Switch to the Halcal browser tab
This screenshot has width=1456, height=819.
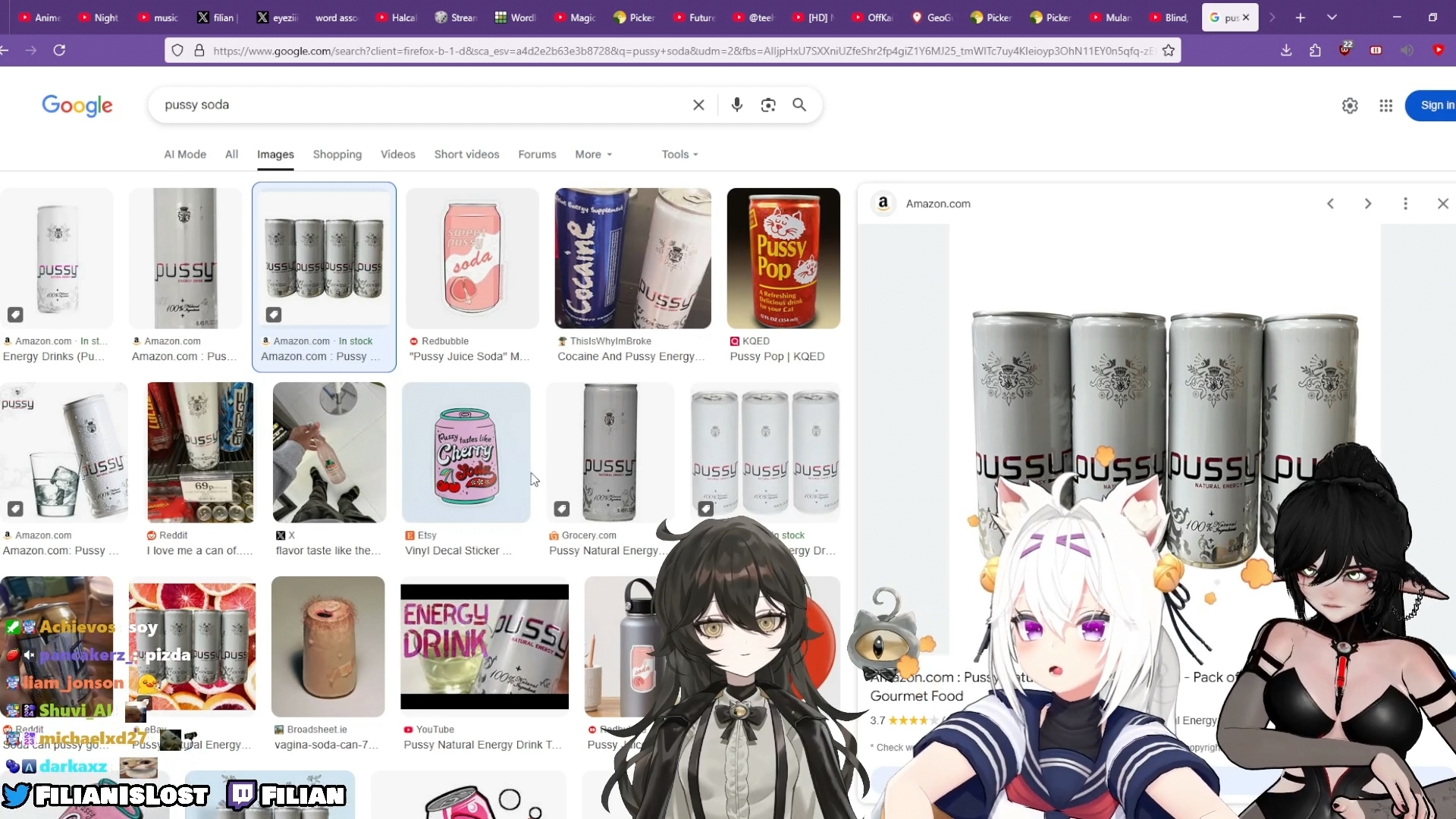coord(396,17)
